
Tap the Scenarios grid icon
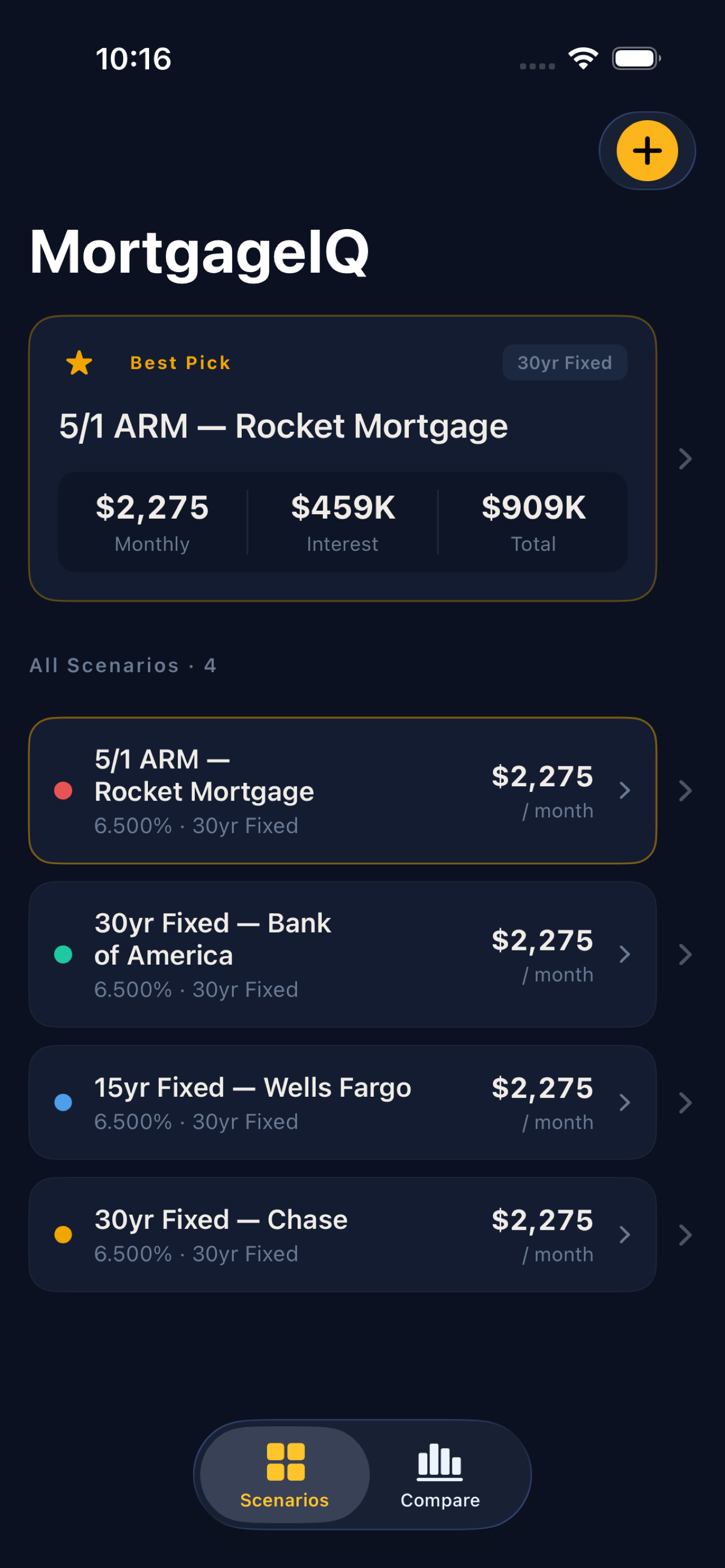(x=285, y=1461)
